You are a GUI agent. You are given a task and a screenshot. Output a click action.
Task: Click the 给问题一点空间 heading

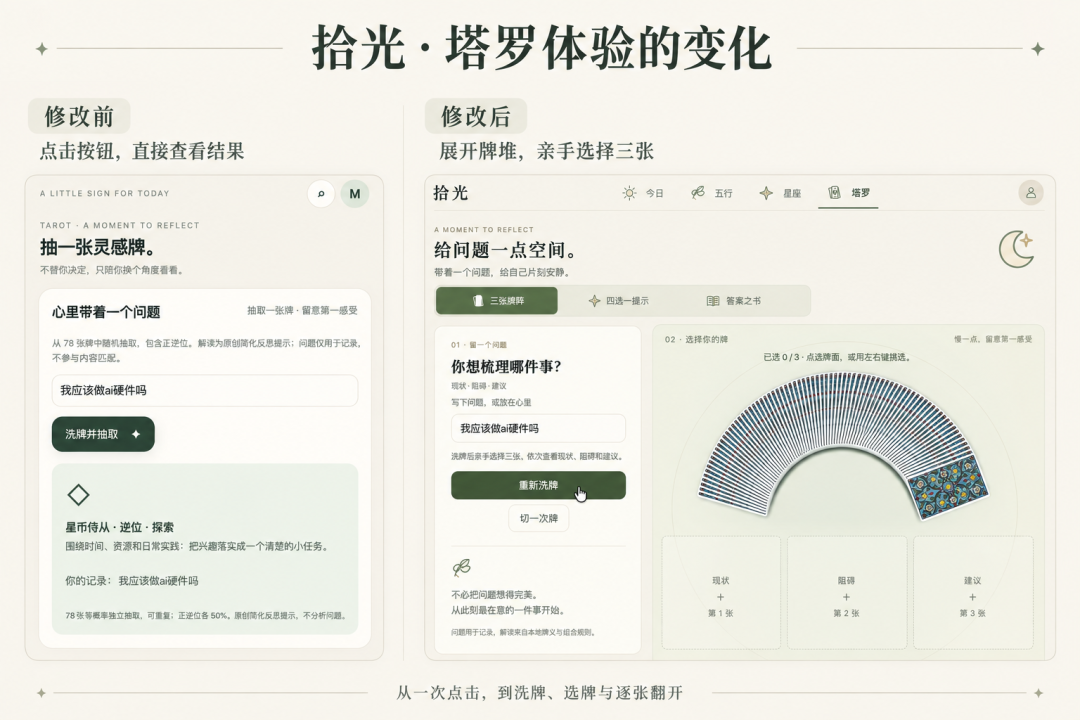(505, 249)
